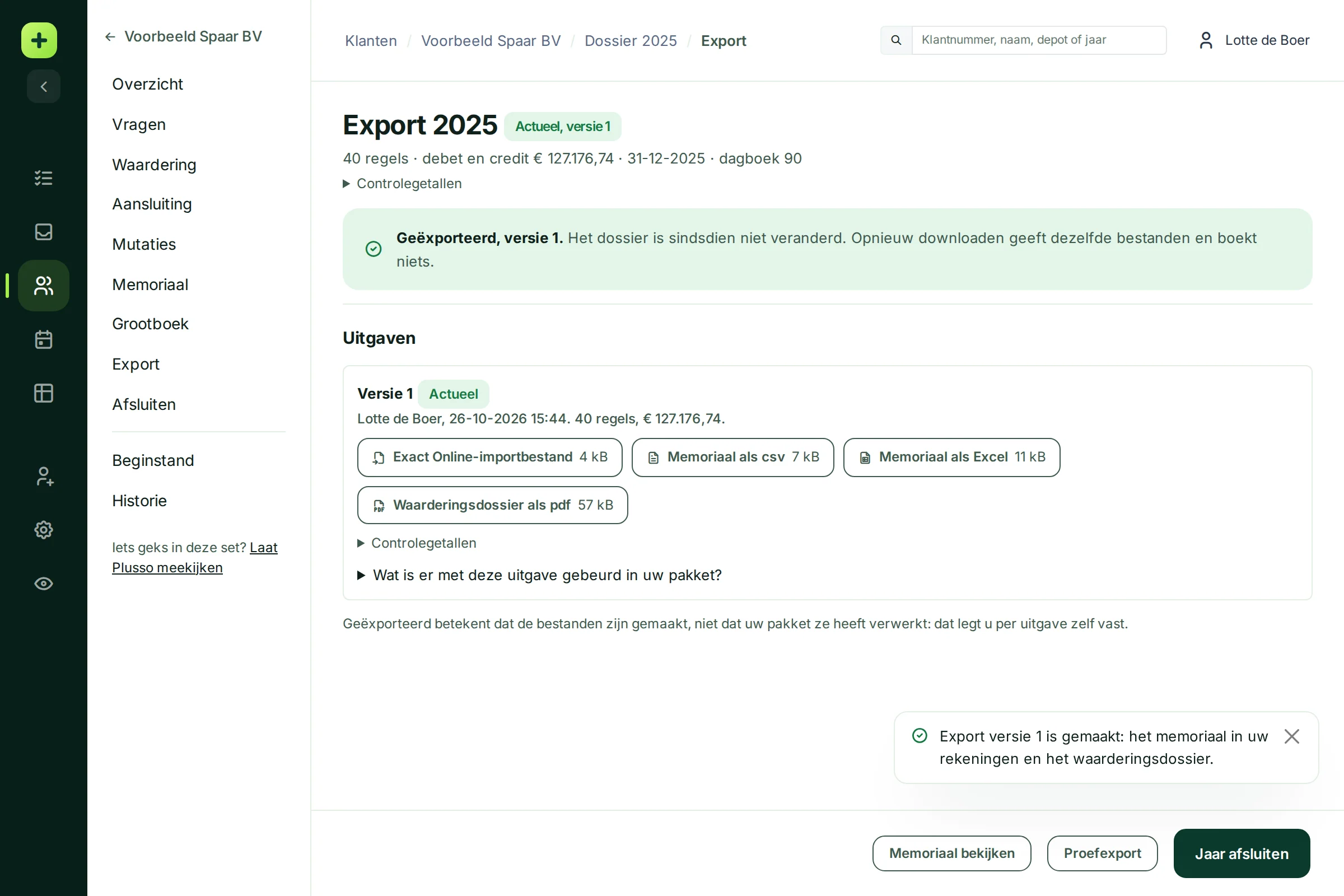Expand Controlegetallen inside the Versie 1 card
This screenshot has width=1344, height=896.
tap(417, 543)
